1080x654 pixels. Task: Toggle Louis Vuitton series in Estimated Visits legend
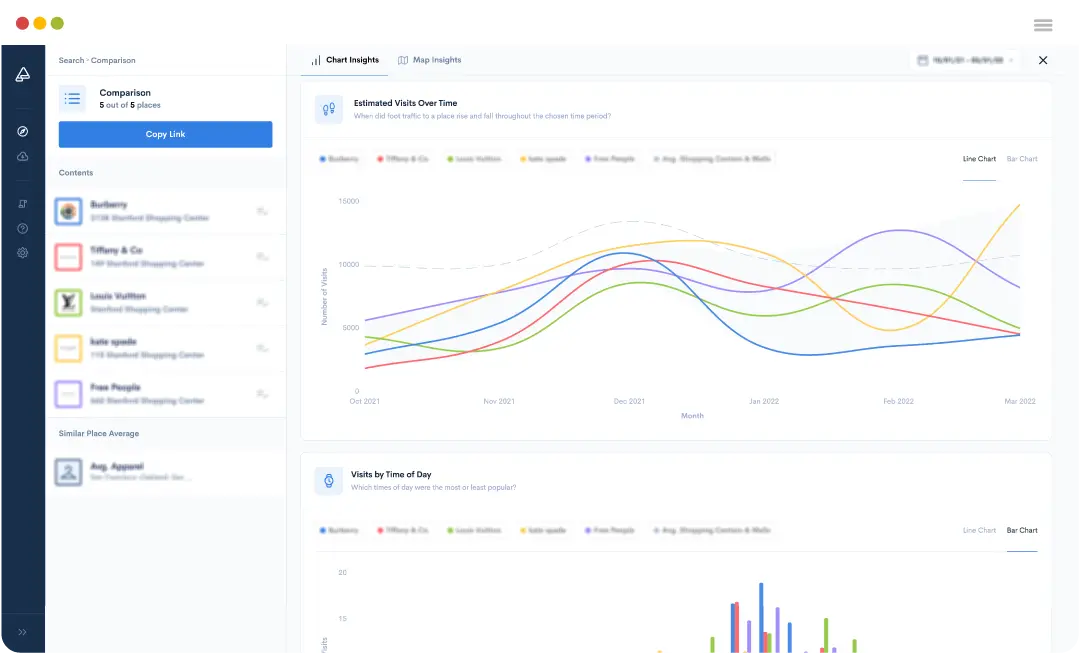tap(474, 159)
